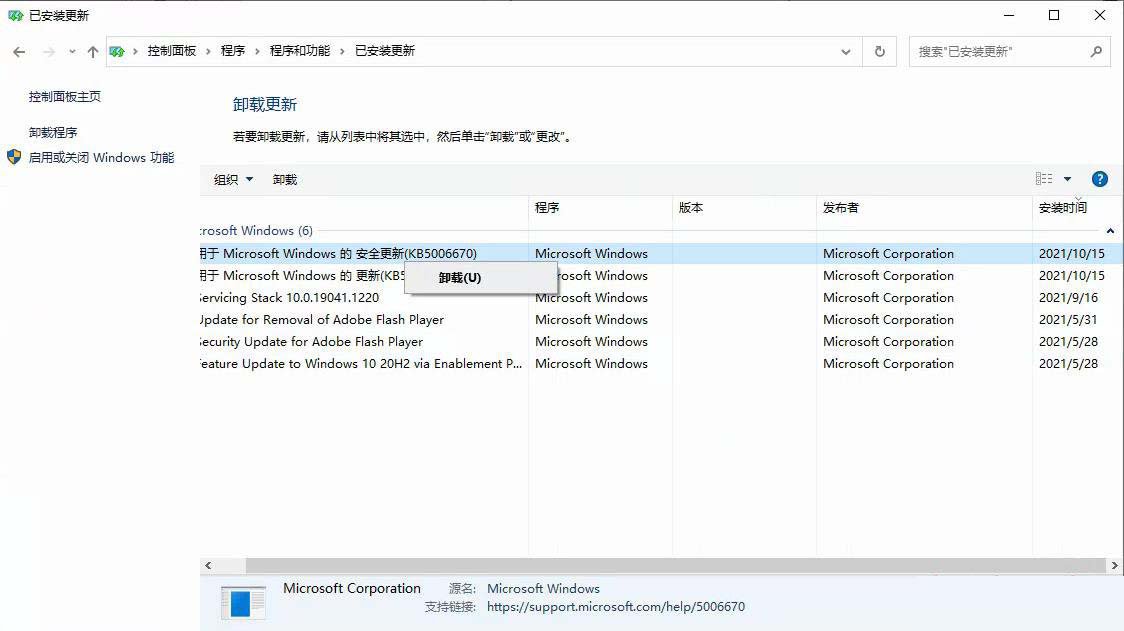Close the 已安装更新 window

(1100, 15)
